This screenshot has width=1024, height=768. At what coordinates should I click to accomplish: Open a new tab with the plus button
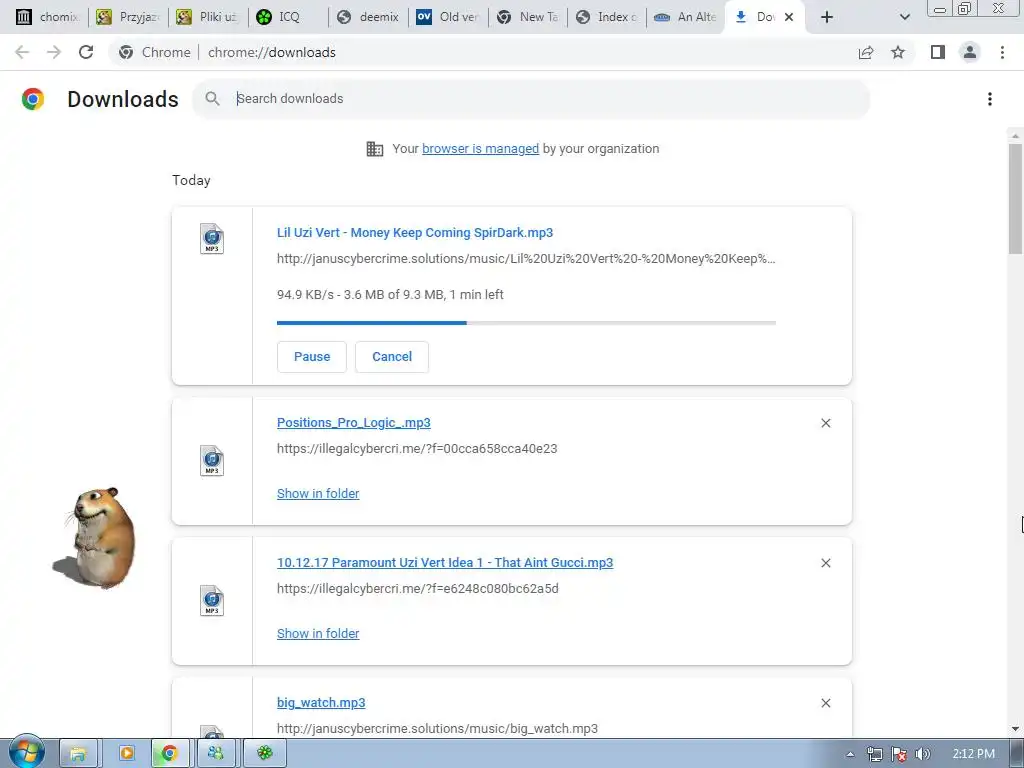pyautogui.click(x=827, y=17)
